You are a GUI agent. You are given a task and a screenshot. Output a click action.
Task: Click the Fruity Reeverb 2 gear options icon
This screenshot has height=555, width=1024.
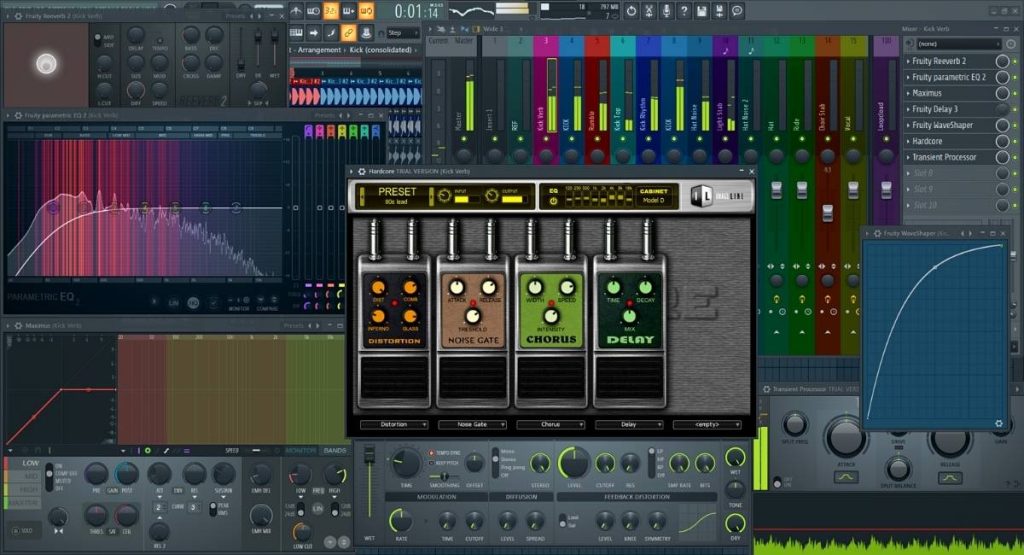pos(18,16)
